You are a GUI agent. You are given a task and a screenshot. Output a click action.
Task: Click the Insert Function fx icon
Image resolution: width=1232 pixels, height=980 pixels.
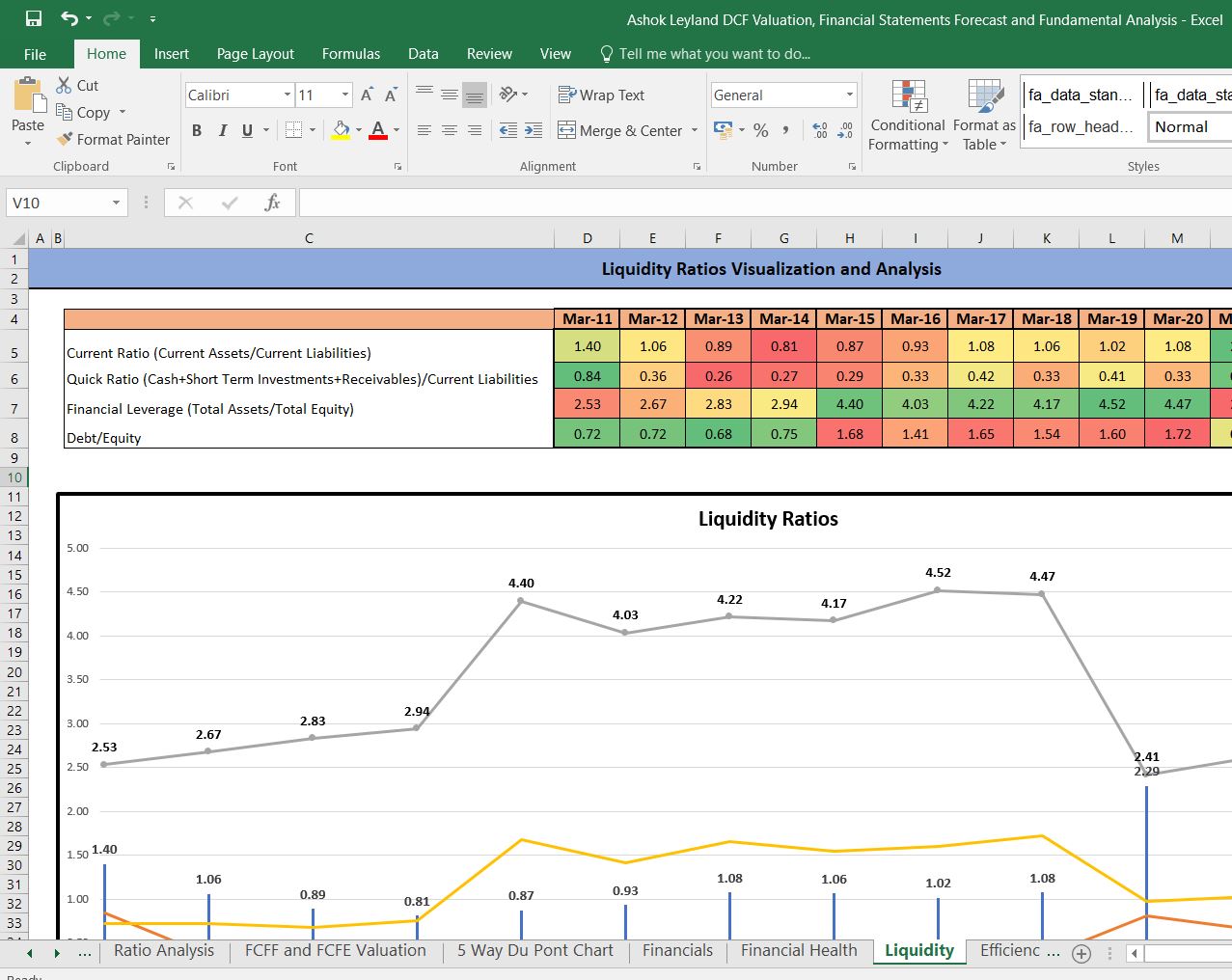click(273, 203)
